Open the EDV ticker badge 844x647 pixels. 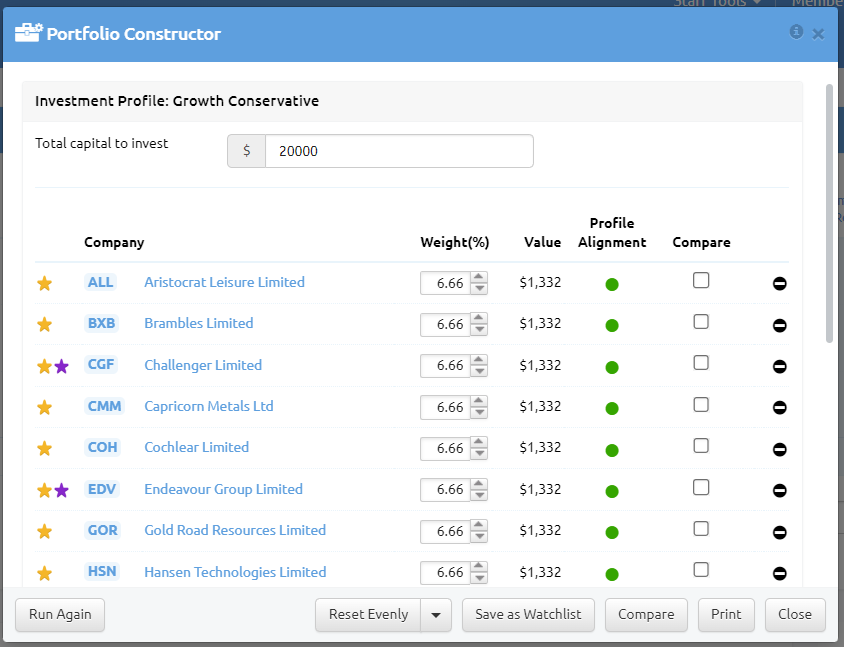[x=102, y=489]
